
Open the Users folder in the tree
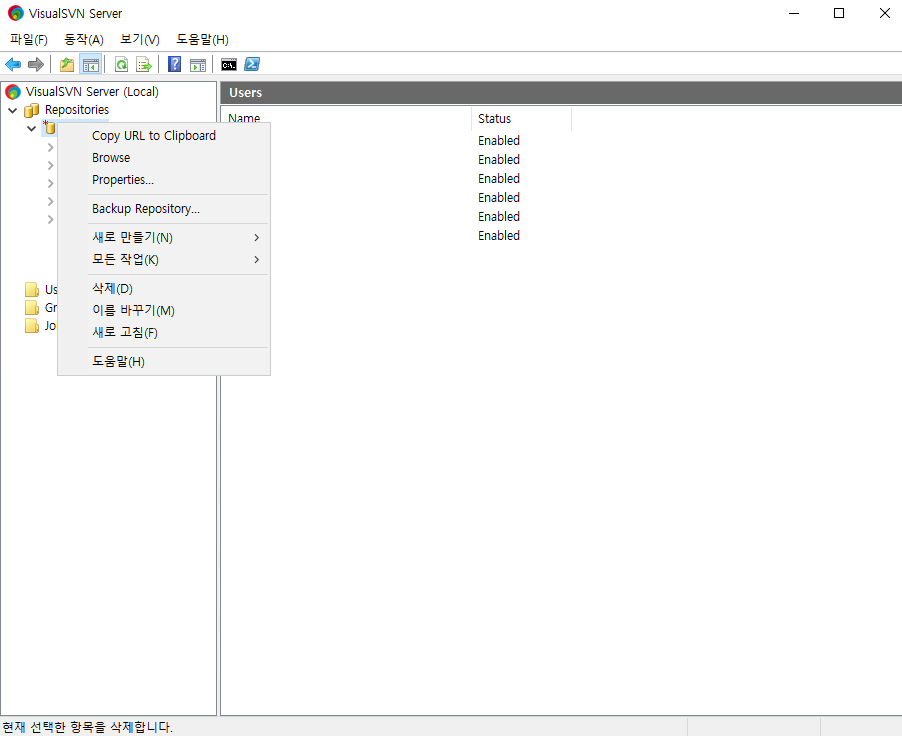click(41, 289)
